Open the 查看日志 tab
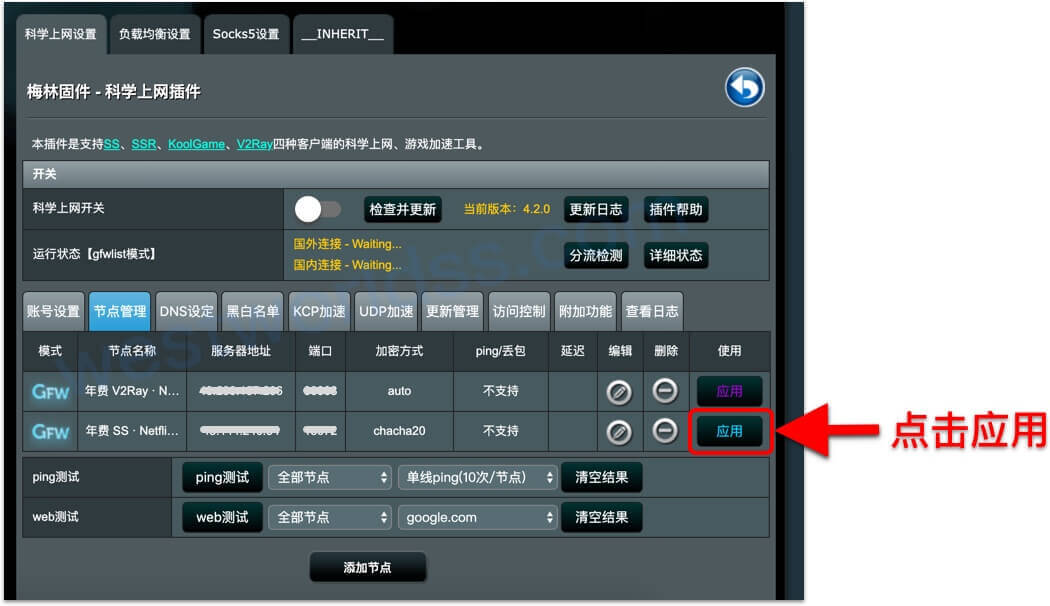The height and width of the screenshot is (606, 1050). (652, 311)
